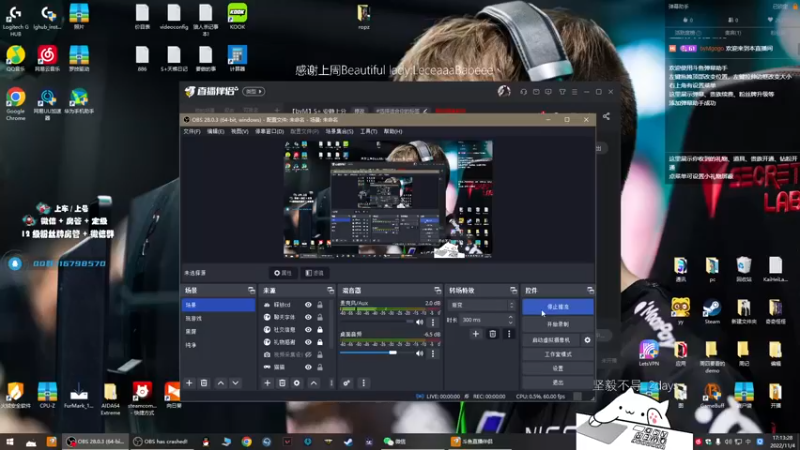Remove the selected scene with the trash icon
Viewport: 800px width, 450px height.
204,383
